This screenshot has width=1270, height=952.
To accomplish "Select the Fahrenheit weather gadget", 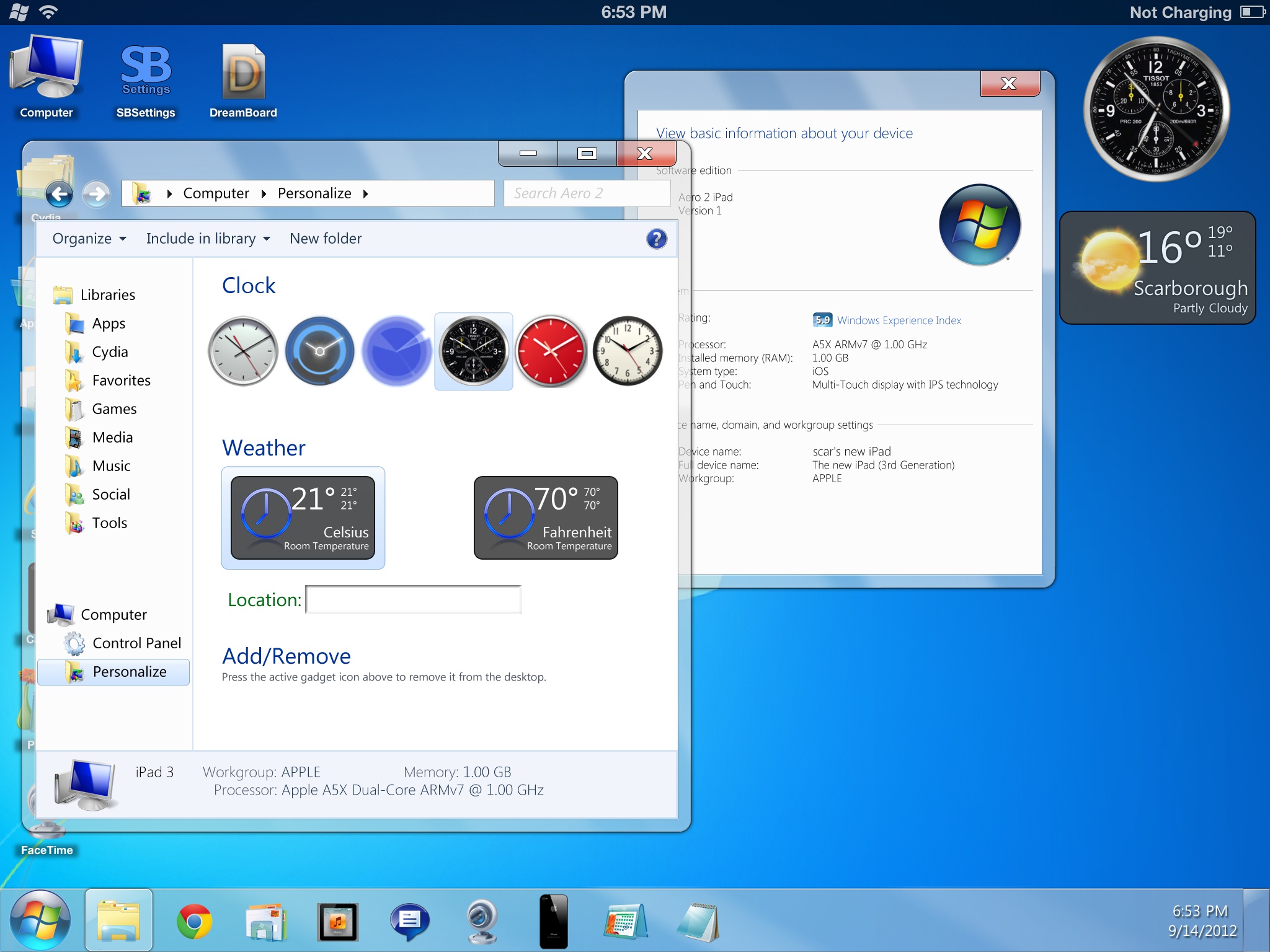I will 546,518.
